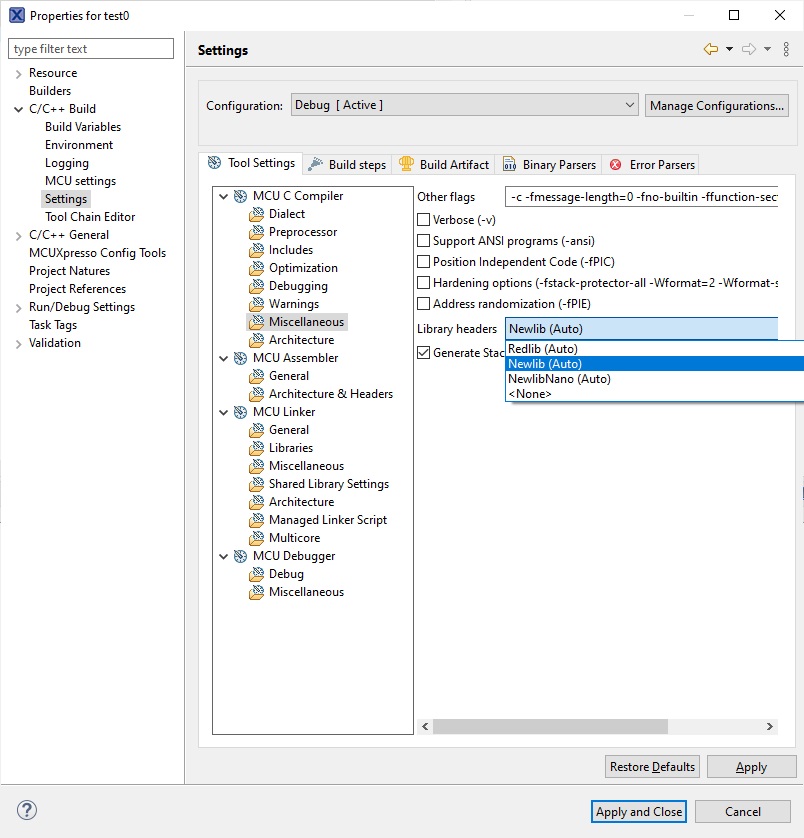Viewport: 804px width, 838px height.
Task: Open the Managed Linker Script settings
Action: (x=324, y=519)
